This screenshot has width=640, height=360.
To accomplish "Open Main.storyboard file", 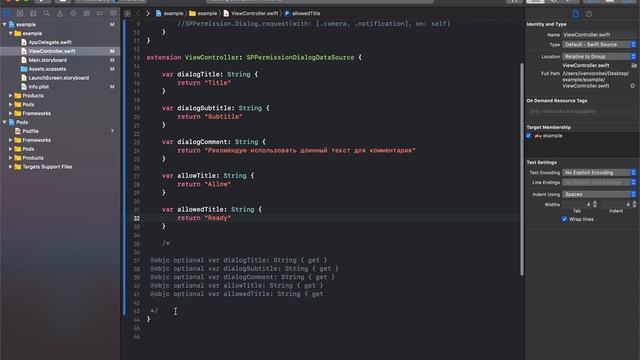I will (48, 60).
